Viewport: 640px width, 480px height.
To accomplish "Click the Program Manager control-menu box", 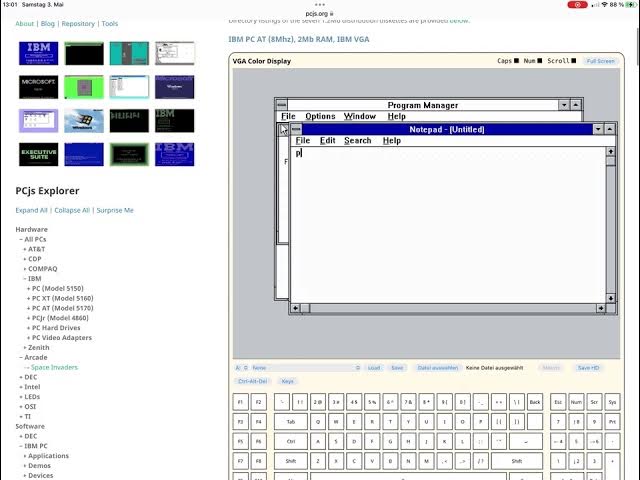I will tap(281, 105).
